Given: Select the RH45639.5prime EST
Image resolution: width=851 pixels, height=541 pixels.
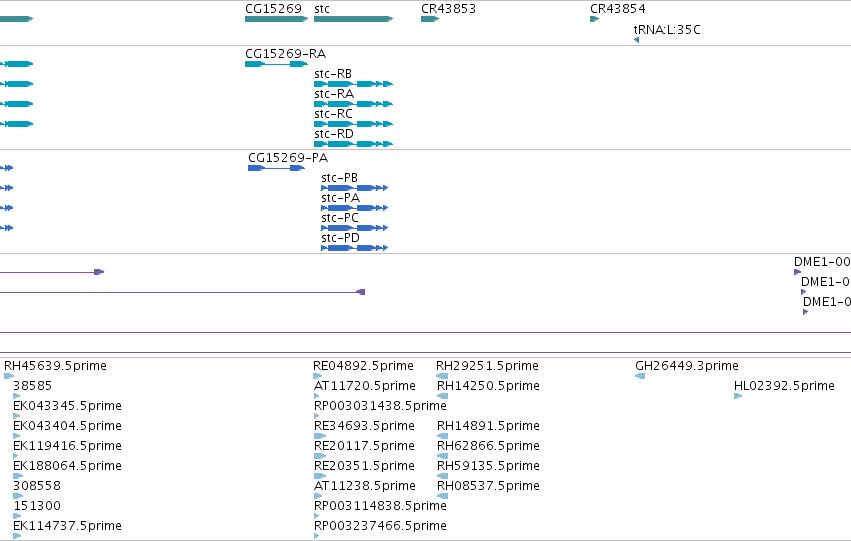Looking at the screenshot, I should coord(55,366).
